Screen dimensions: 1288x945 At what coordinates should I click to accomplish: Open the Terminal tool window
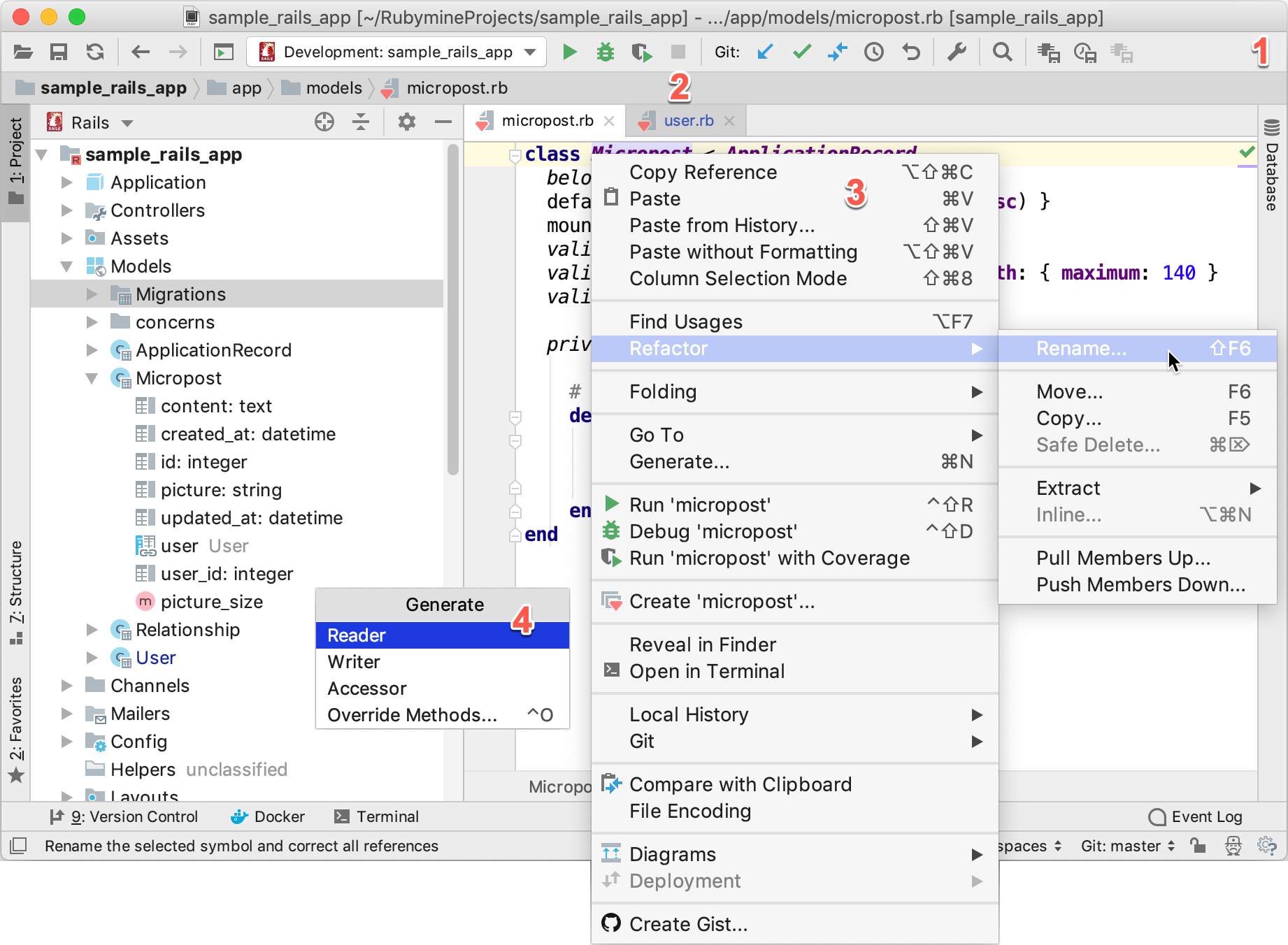pos(377,816)
